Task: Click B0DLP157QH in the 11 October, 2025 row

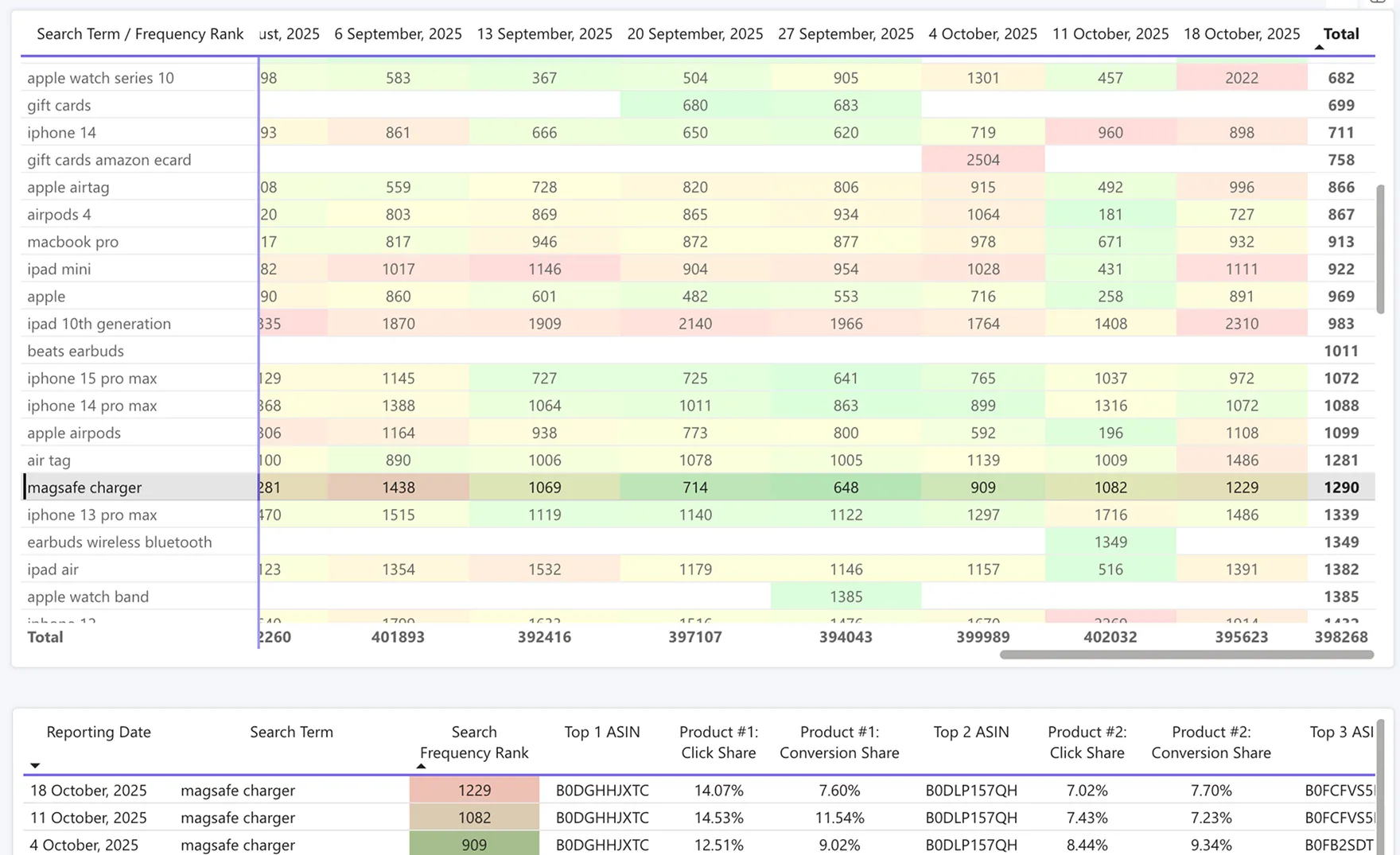Action: 971,818
